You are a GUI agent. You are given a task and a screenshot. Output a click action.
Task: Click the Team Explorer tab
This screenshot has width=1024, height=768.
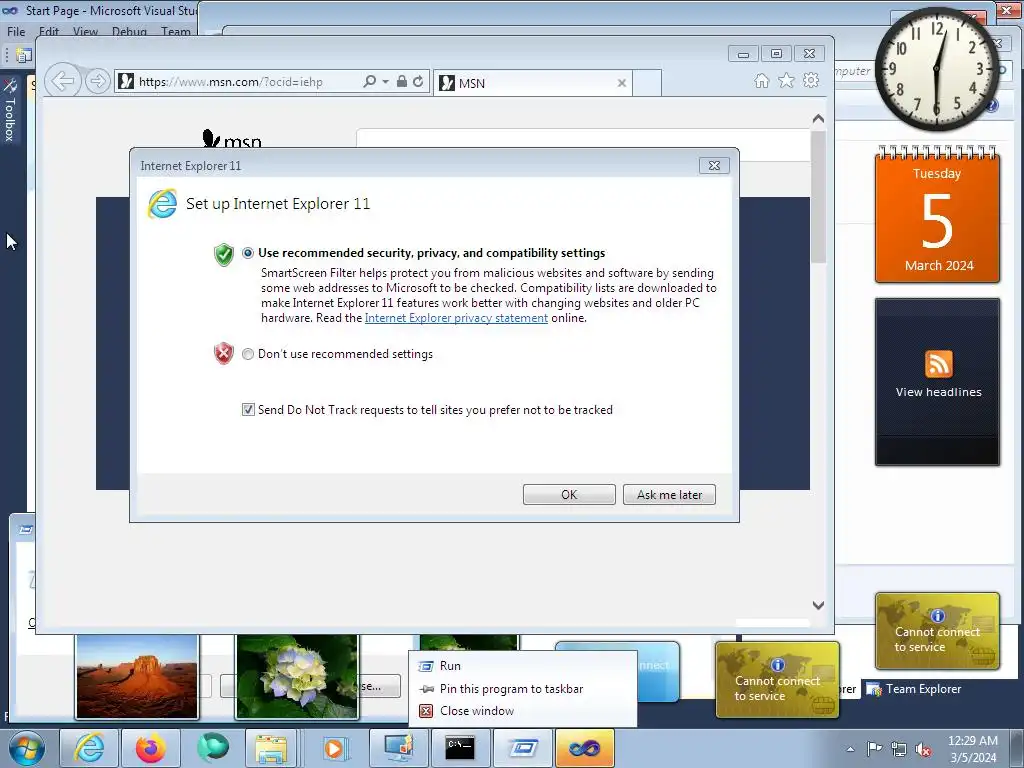pyautogui.click(x=914, y=688)
